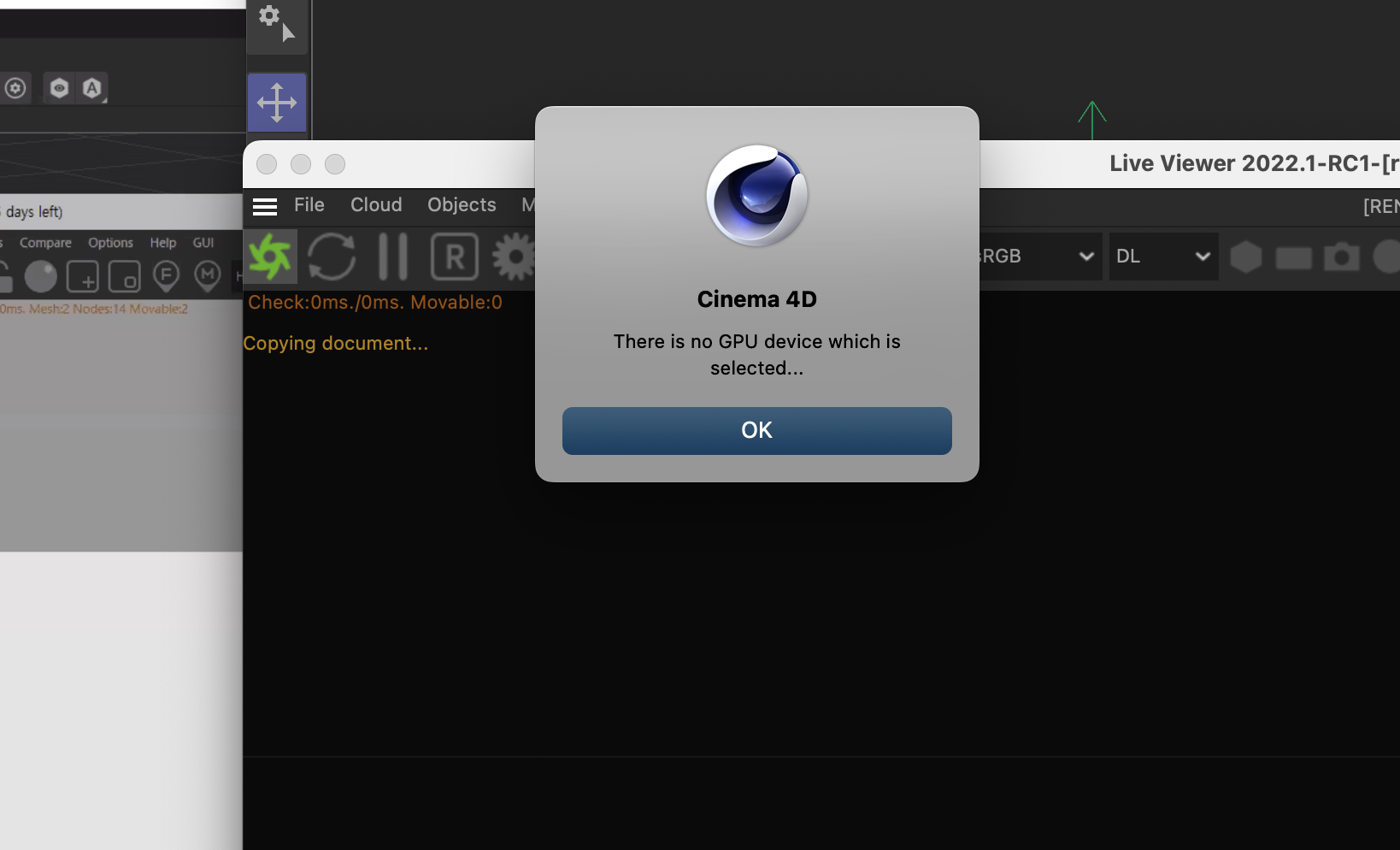Open the DL kernel dropdown
Image resolution: width=1400 pixels, height=850 pixels.
pyautogui.click(x=1163, y=257)
